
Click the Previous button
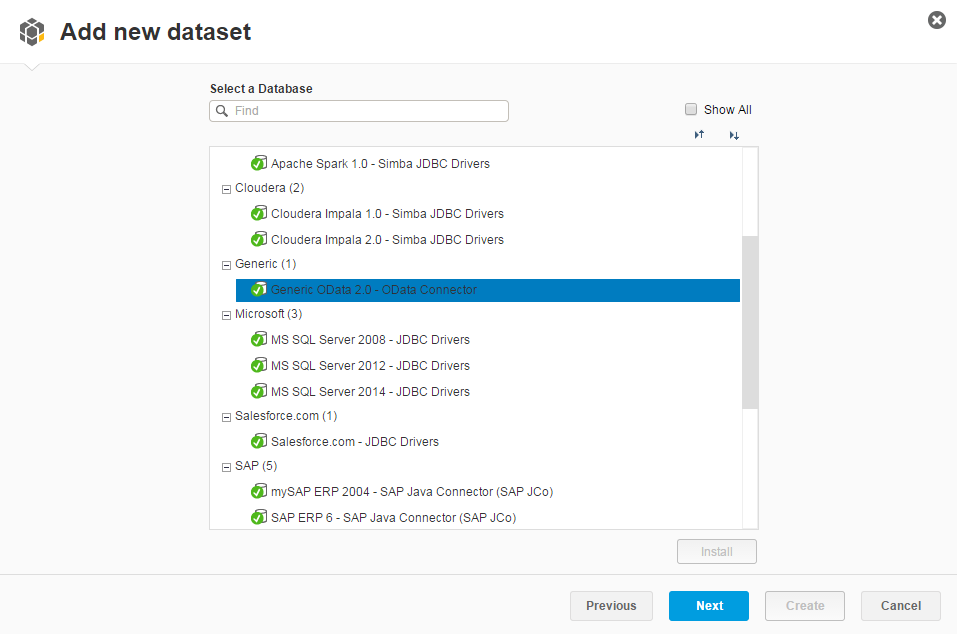click(x=611, y=605)
